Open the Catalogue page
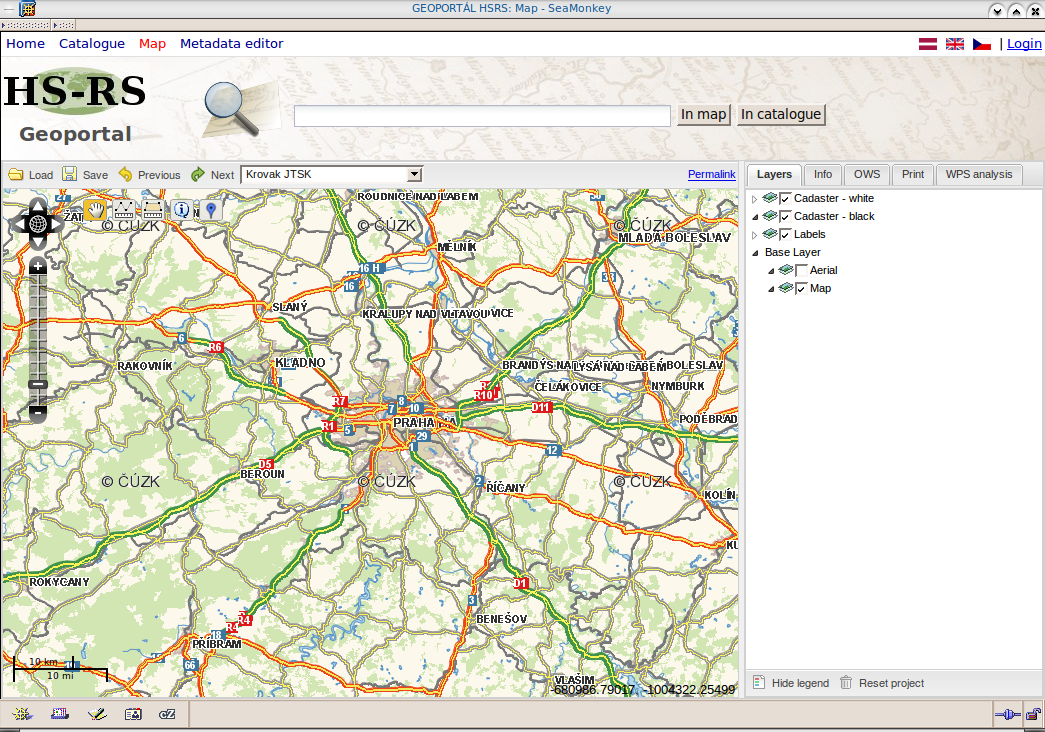Image resolution: width=1045 pixels, height=732 pixels. (x=92, y=43)
